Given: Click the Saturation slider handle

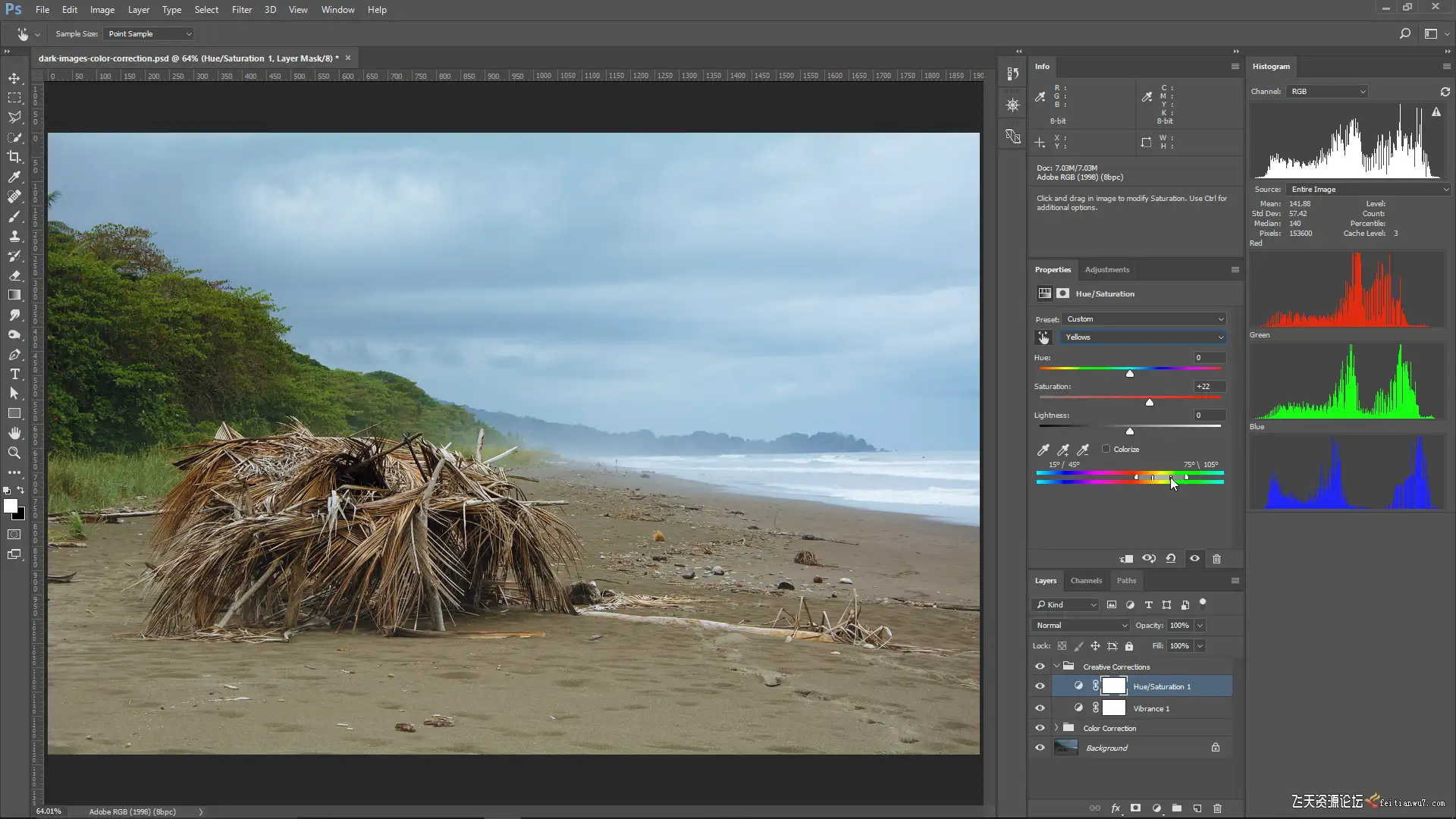Looking at the screenshot, I should (x=1150, y=403).
